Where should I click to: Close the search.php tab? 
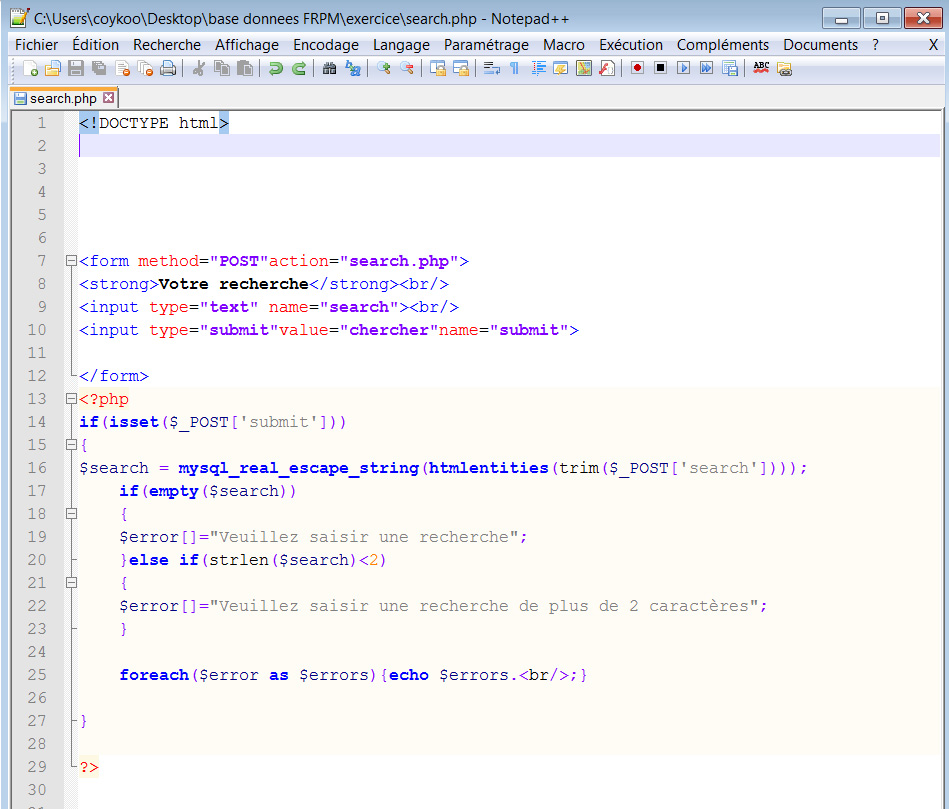109,98
